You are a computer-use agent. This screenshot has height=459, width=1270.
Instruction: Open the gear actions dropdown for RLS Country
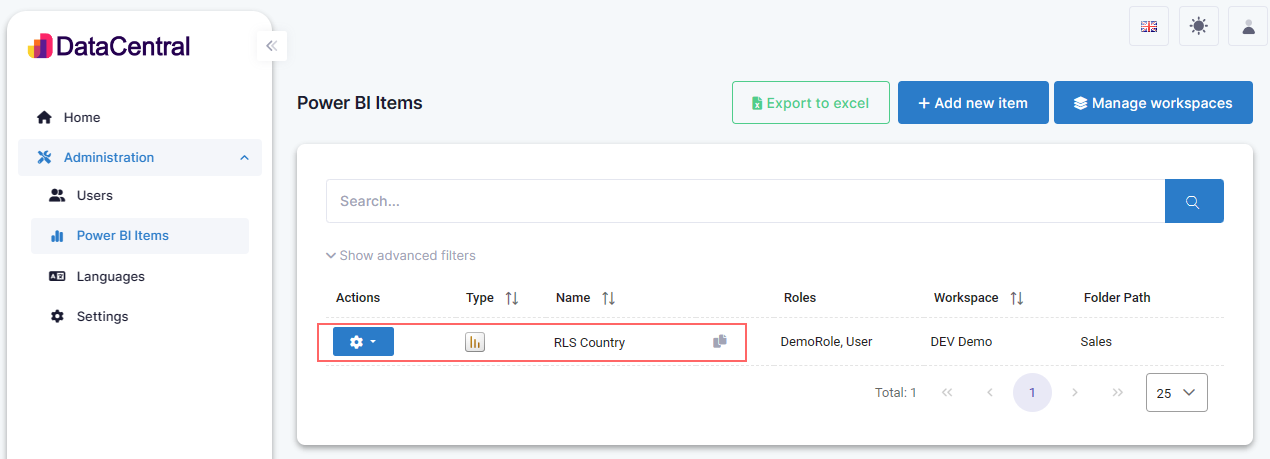[363, 342]
